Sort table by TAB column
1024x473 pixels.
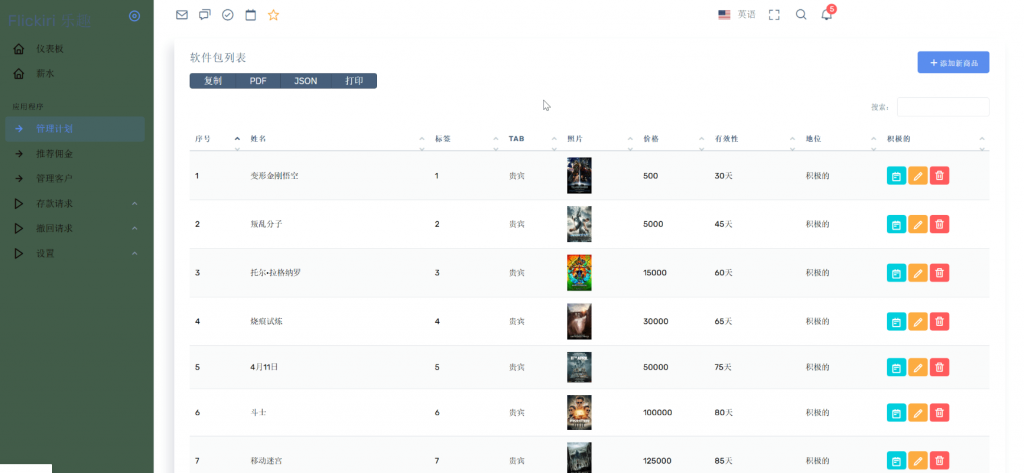532,139
